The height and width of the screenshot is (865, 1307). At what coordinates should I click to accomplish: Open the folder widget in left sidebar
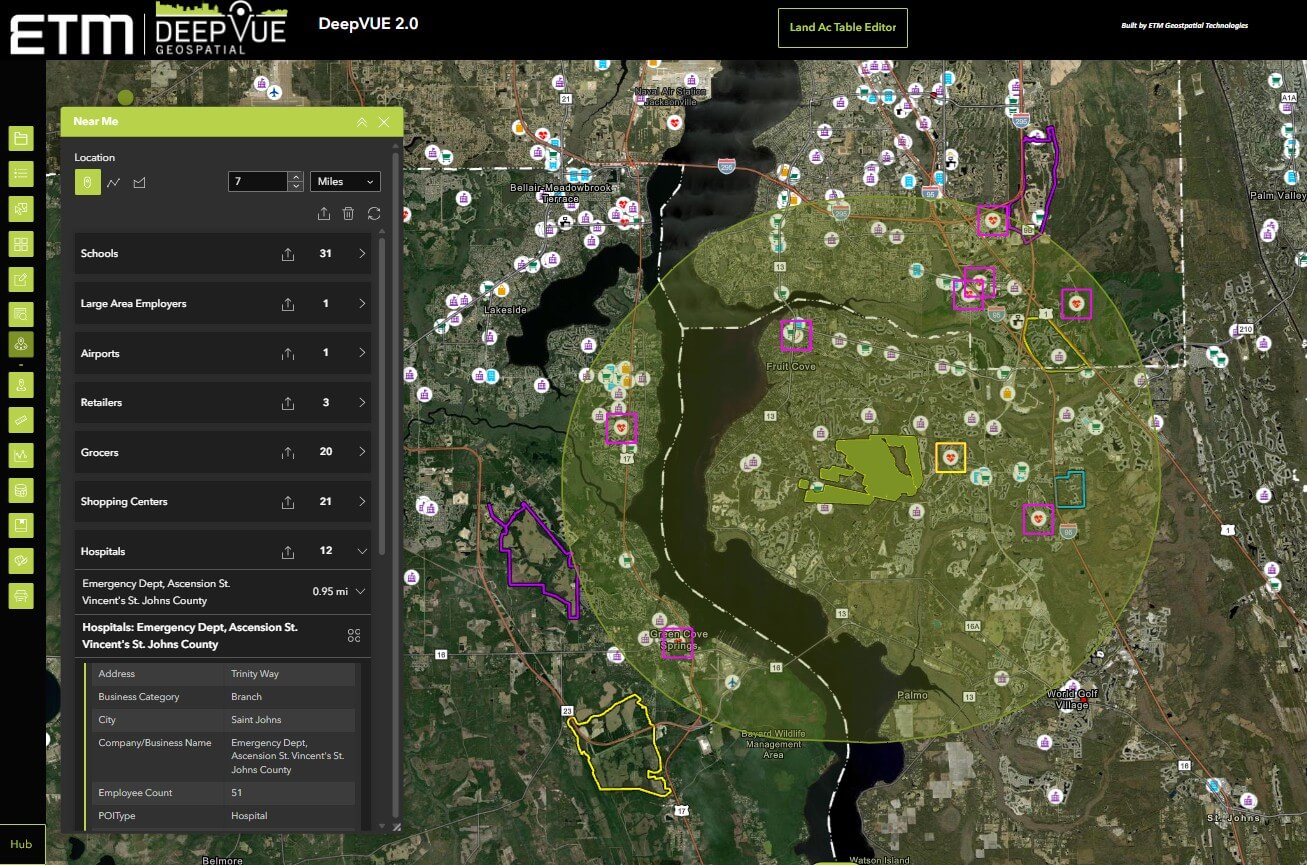[21, 138]
